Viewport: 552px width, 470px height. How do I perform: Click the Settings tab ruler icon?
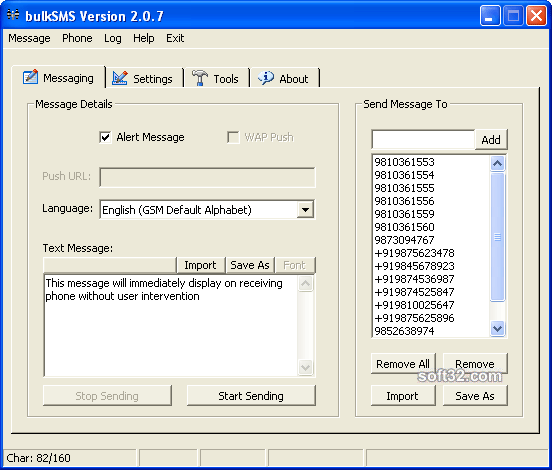click(120, 78)
